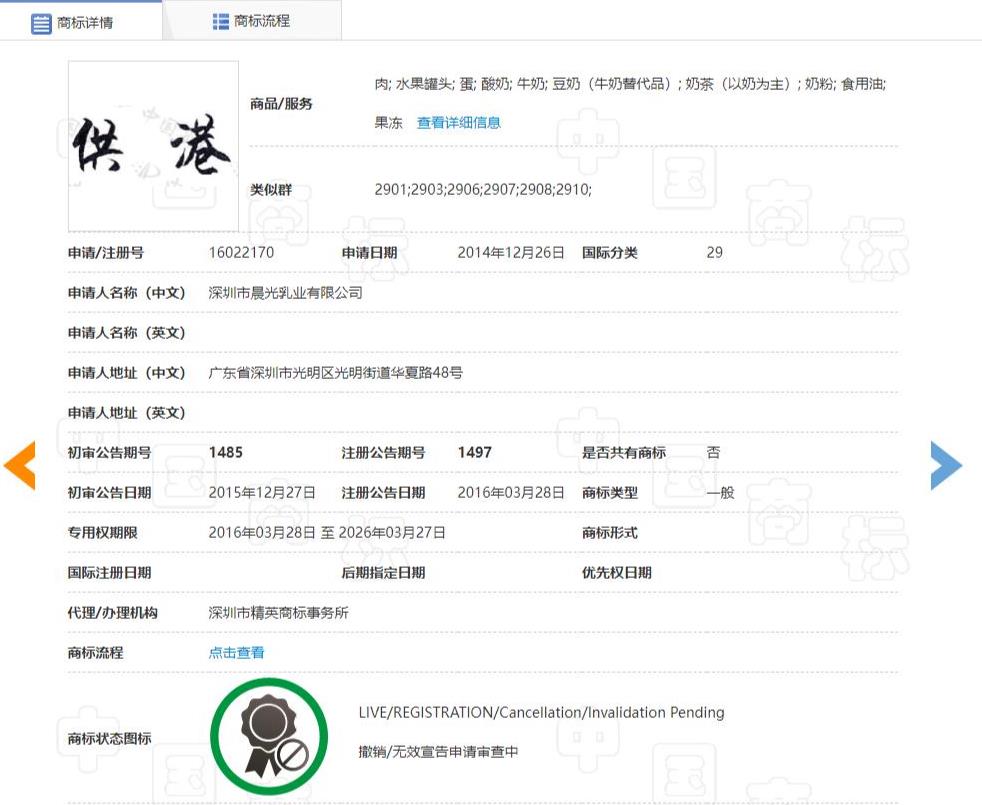Click the flow icon beside 商标流程
982x805 pixels.
pyautogui.click(x=220, y=21)
